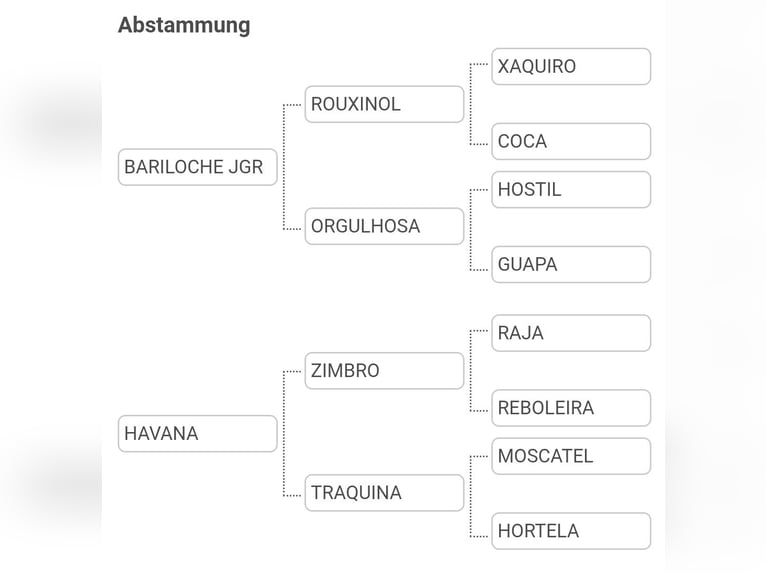Click the Abstammung heading

pos(184,25)
